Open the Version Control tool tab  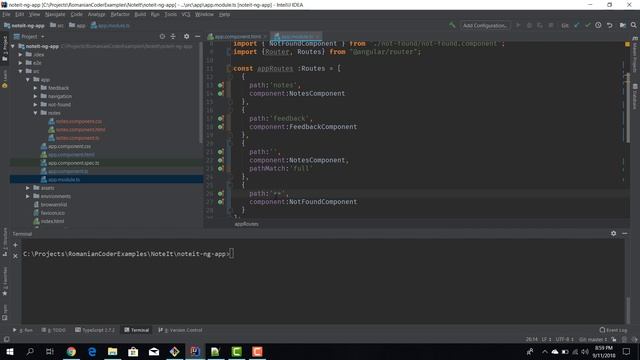pos(180,330)
